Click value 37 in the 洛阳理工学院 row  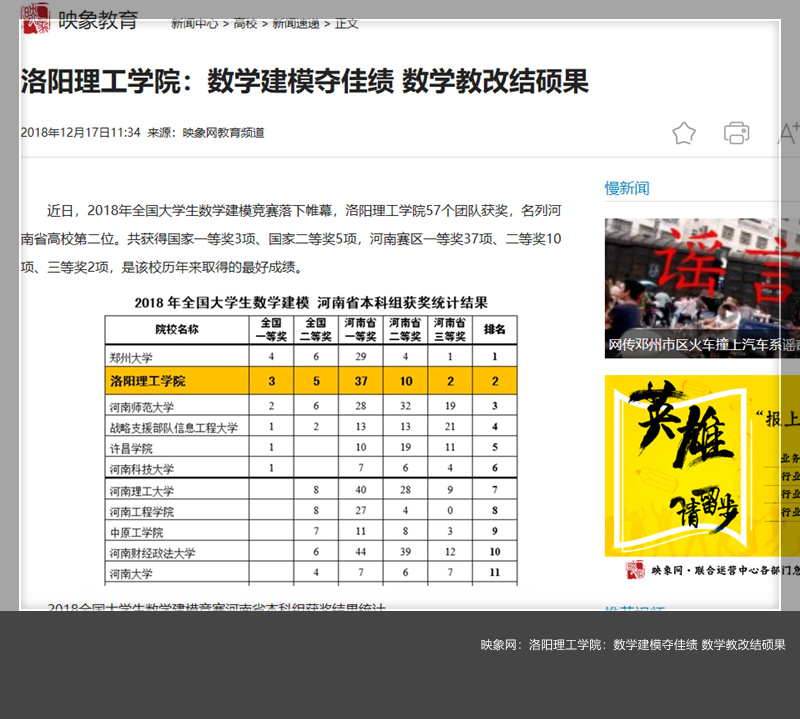[x=361, y=381]
